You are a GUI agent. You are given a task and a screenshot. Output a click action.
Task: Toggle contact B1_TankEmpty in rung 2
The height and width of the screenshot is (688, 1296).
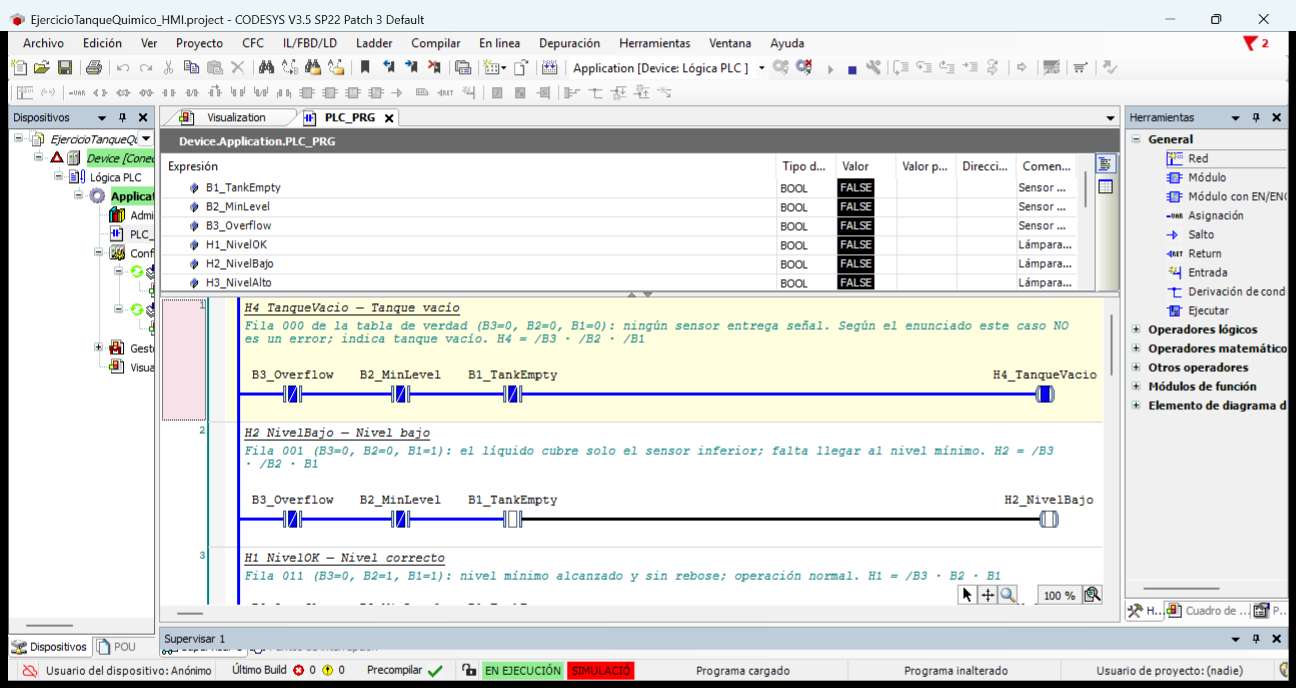tap(512, 519)
